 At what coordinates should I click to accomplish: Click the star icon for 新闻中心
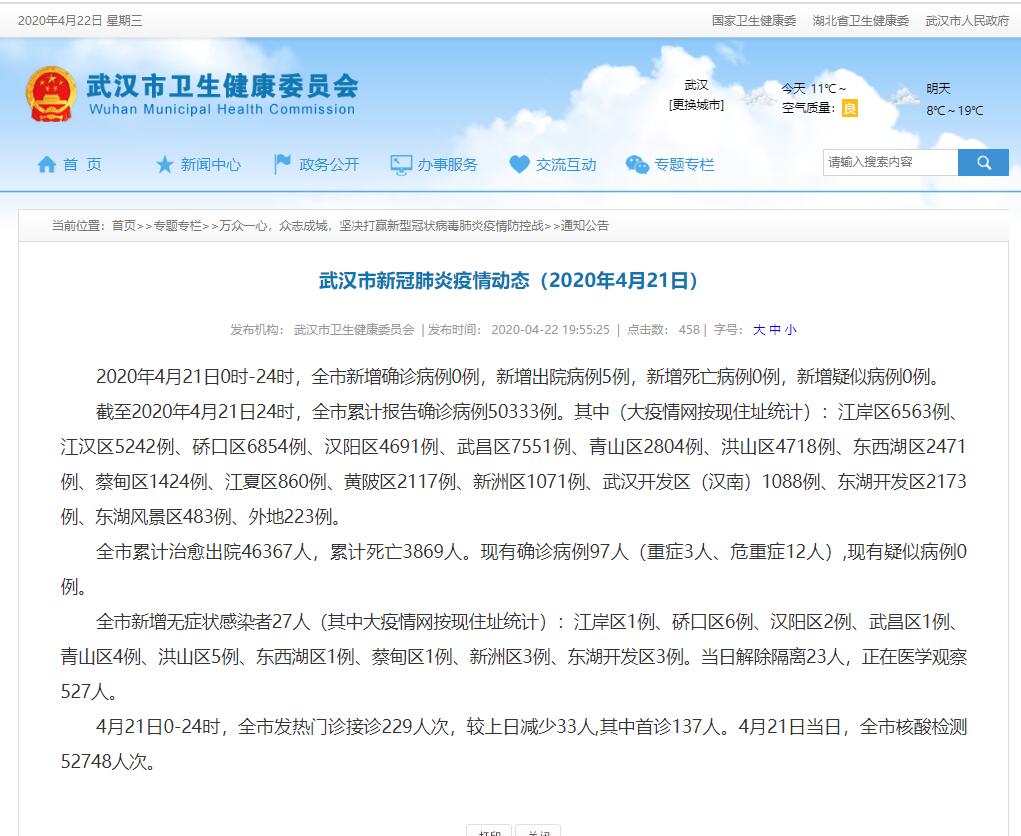point(164,165)
